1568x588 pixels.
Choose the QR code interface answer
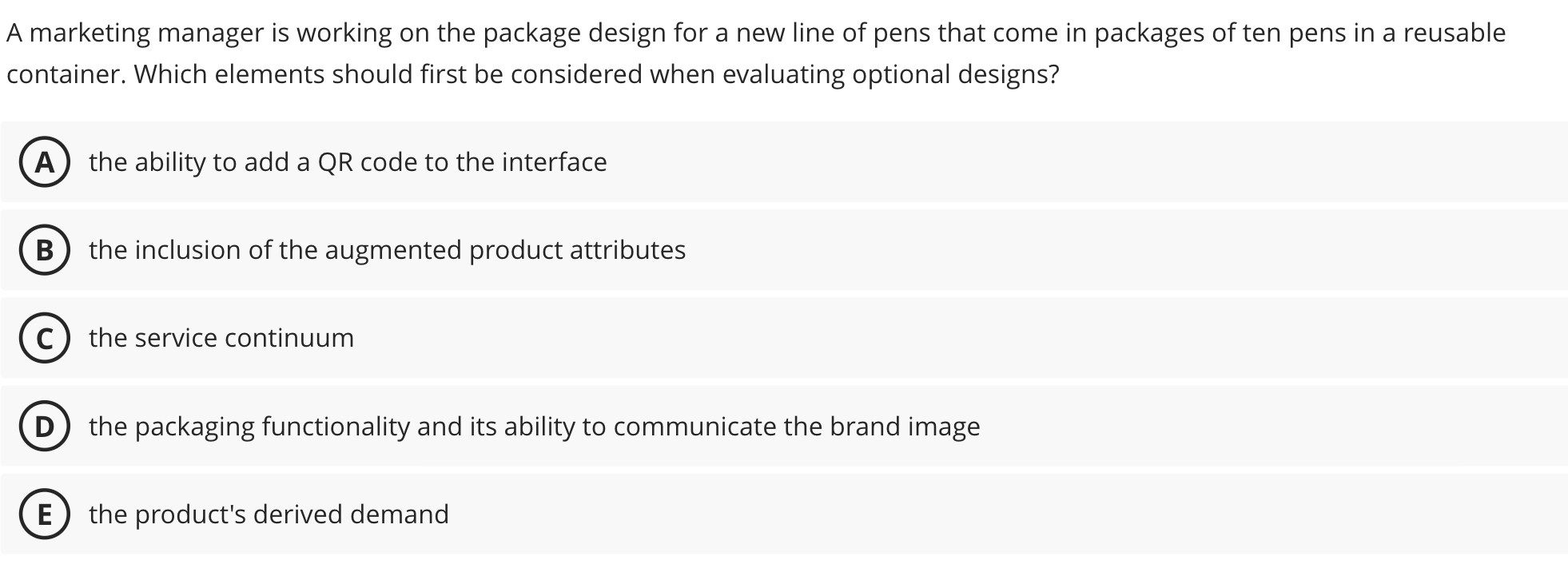coord(347,162)
